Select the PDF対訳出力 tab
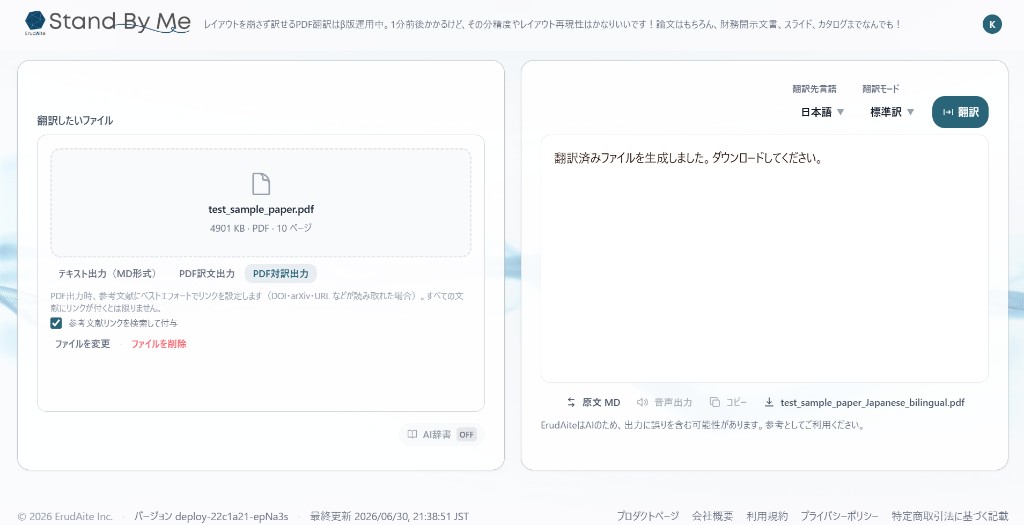 pos(281,274)
